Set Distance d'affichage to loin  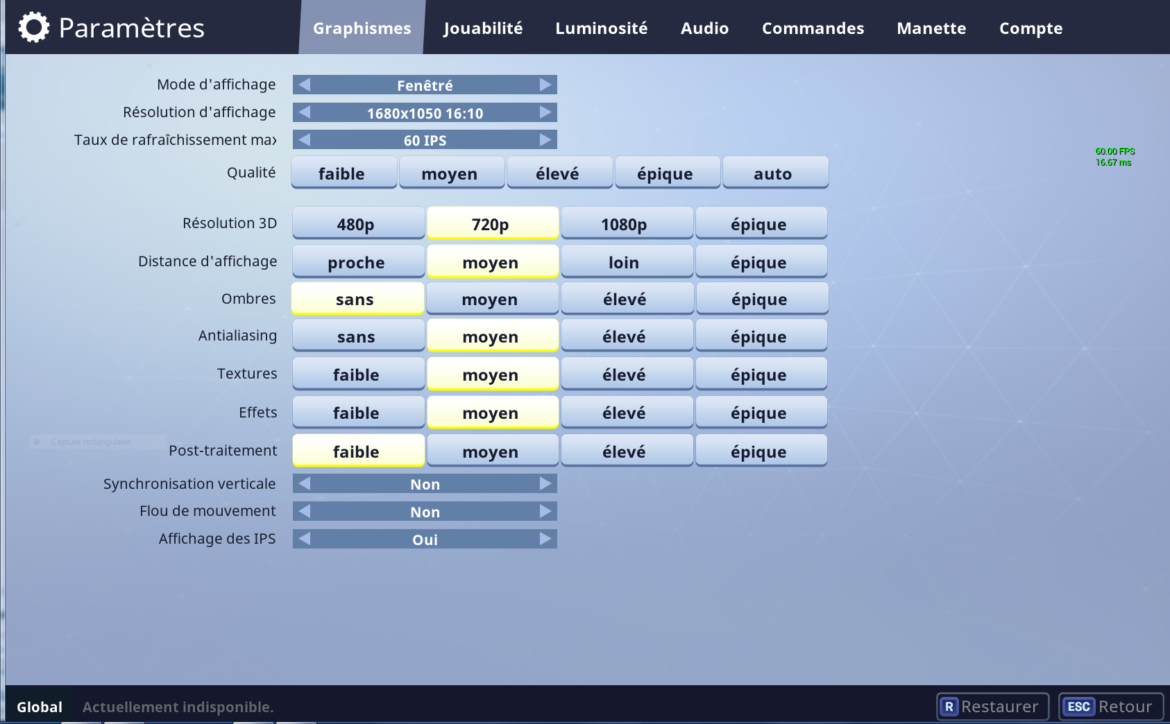(x=625, y=262)
